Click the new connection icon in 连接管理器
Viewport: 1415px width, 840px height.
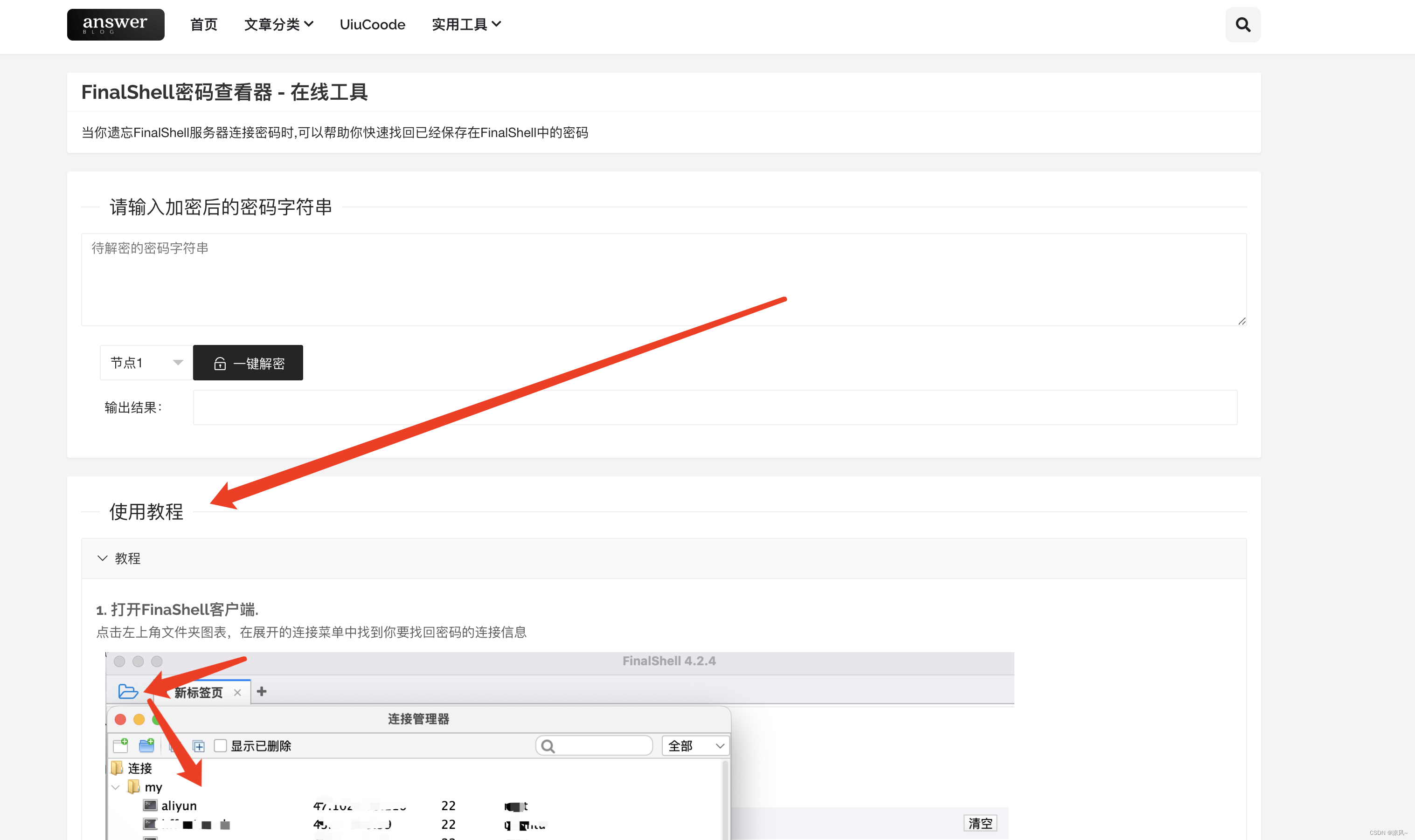pos(120,745)
